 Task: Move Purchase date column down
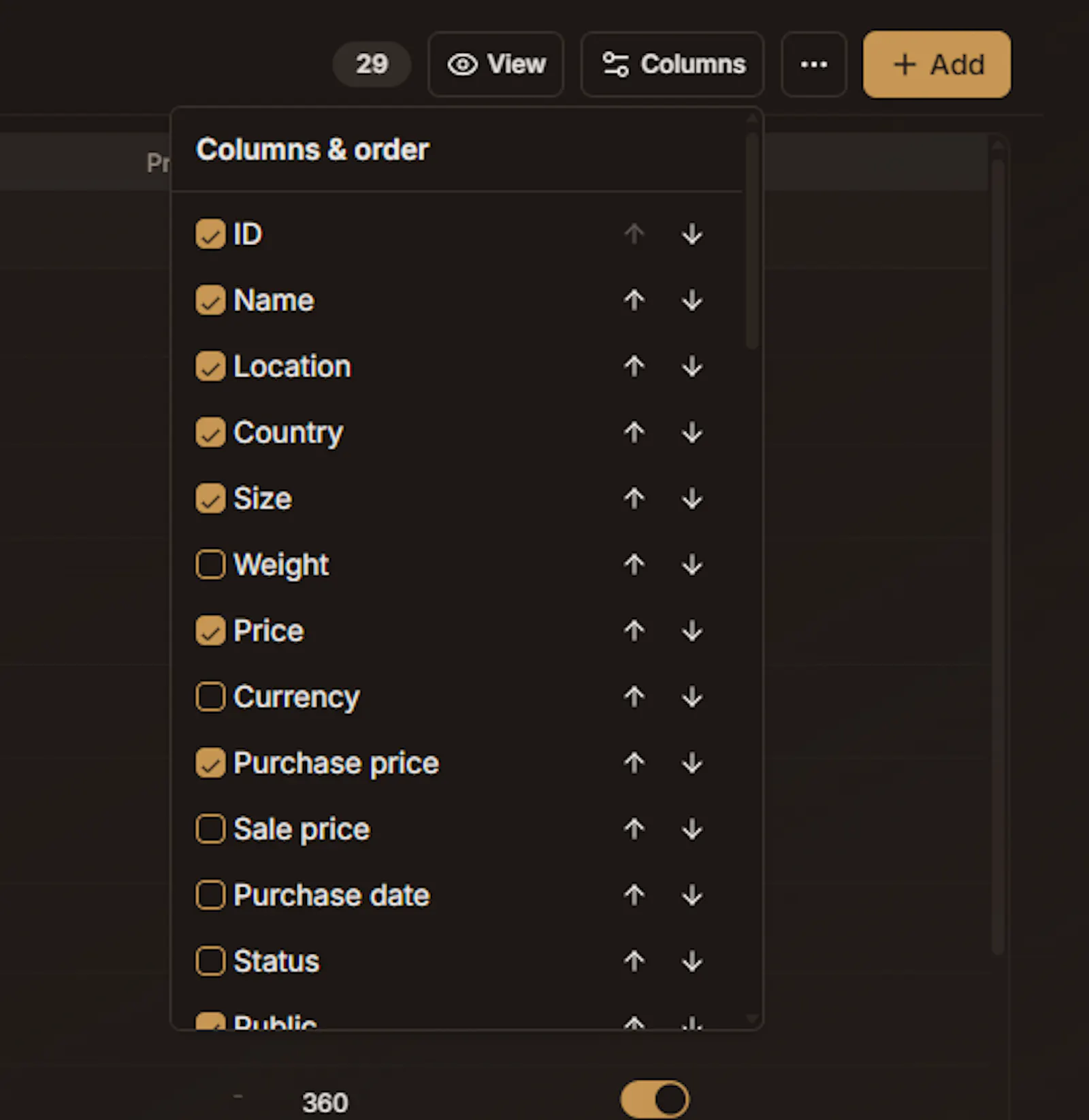point(692,894)
